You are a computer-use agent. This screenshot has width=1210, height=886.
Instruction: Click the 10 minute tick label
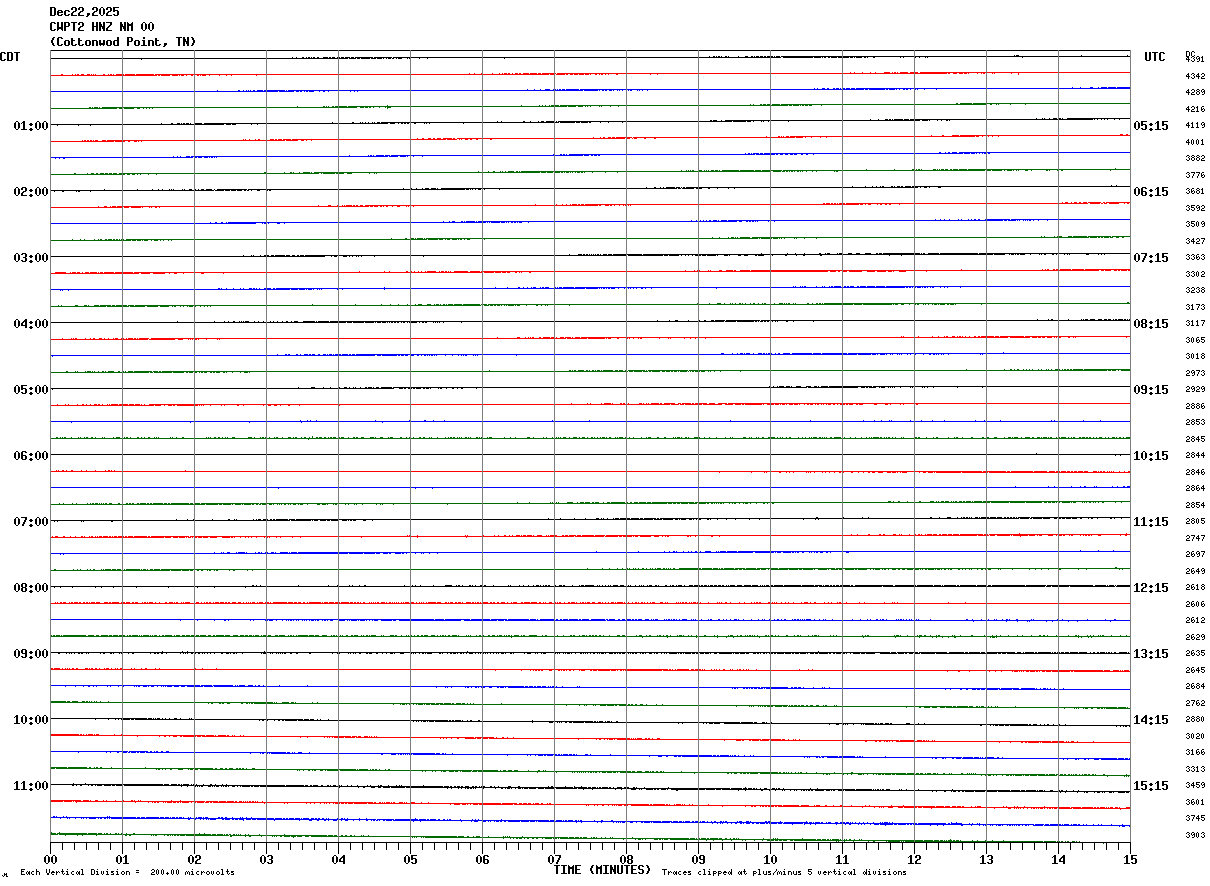click(x=770, y=859)
